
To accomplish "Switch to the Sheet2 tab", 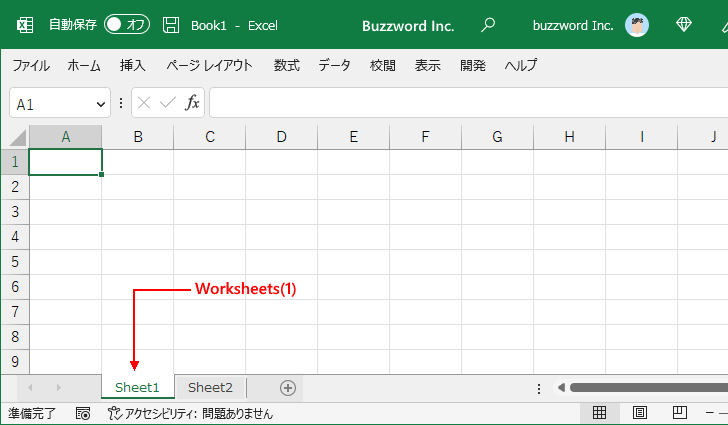I will click(x=210, y=387).
